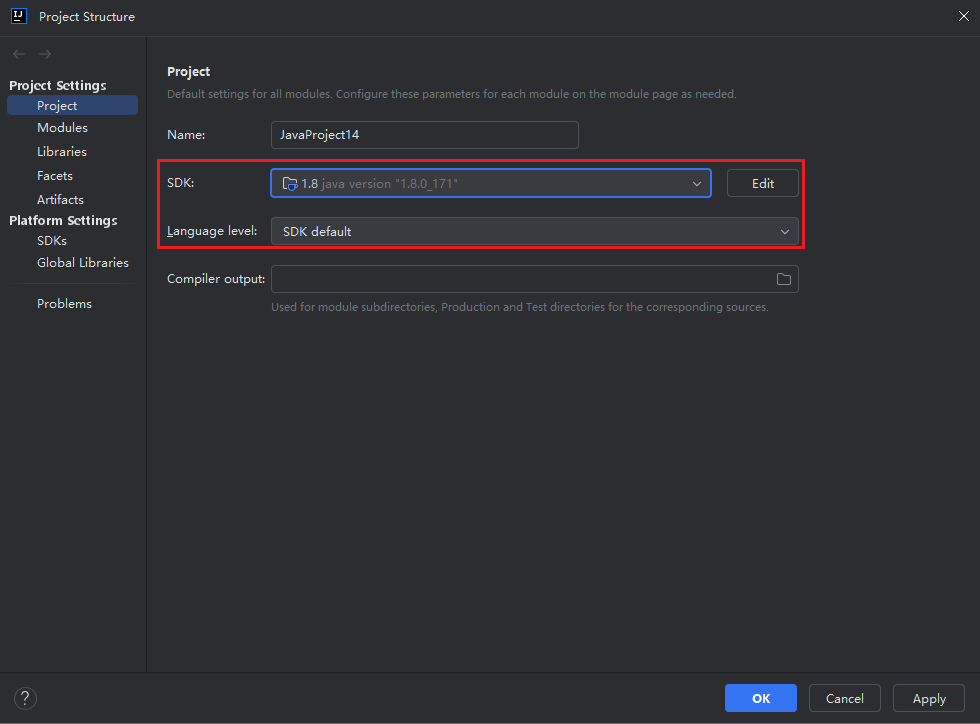Expand the SDK version dropdown
980x724 pixels.
(x=696, y=184)
